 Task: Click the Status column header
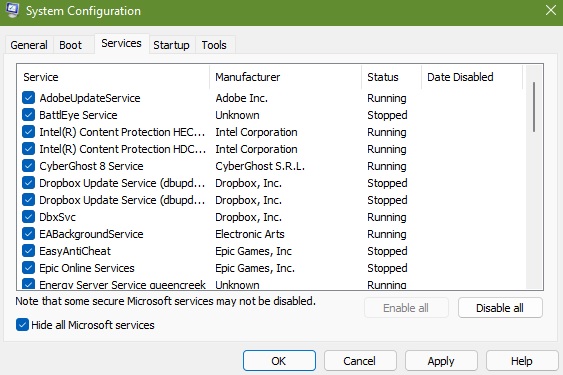pos(391,77)
